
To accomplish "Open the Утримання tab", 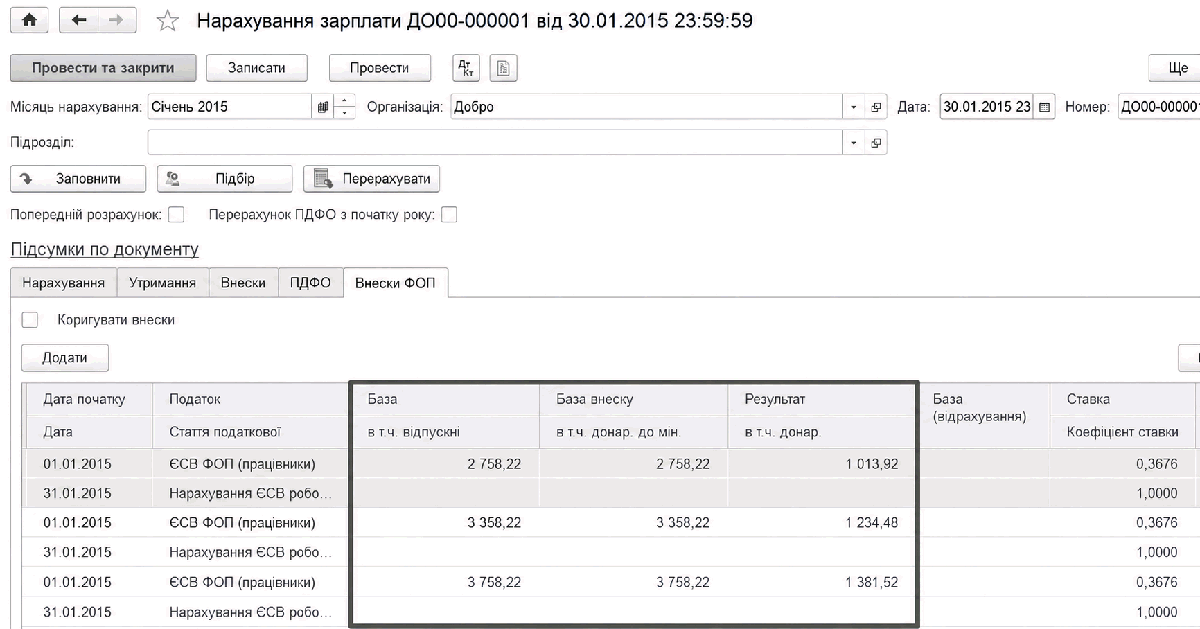I will point(162,283).
